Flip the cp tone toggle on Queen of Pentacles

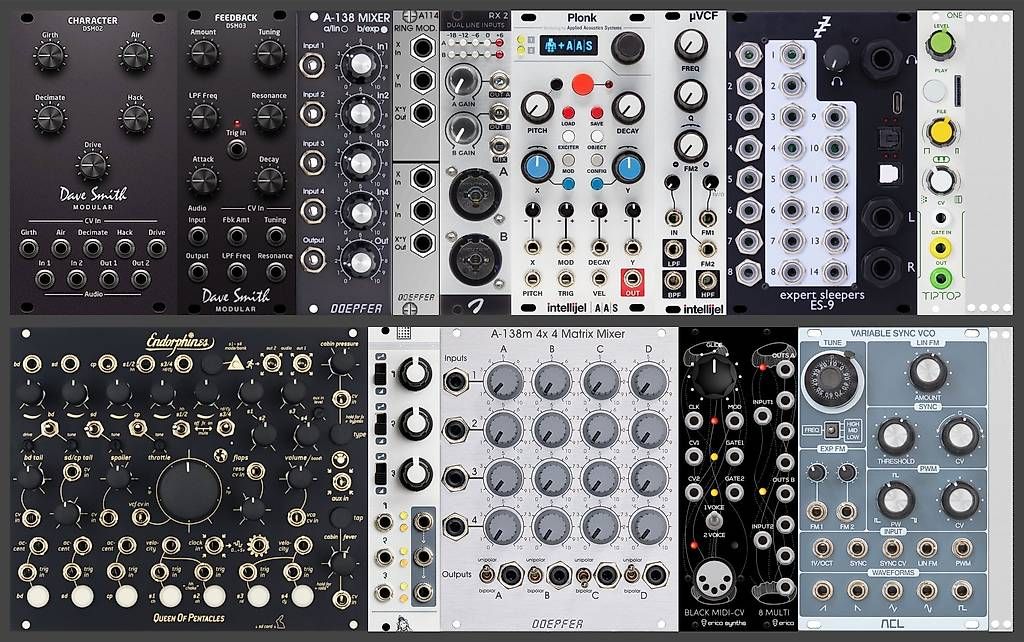coord(136,428)
